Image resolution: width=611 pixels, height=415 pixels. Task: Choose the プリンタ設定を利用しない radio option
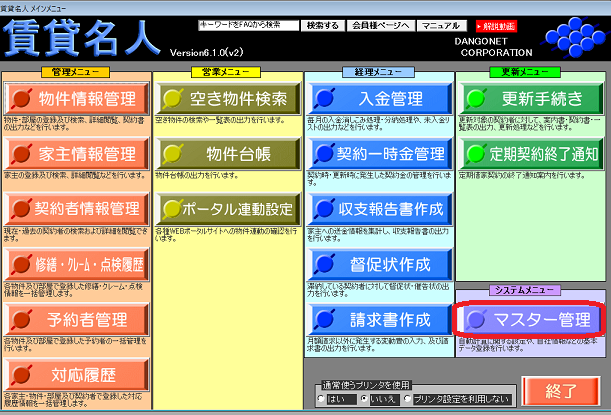coord(410,399)
